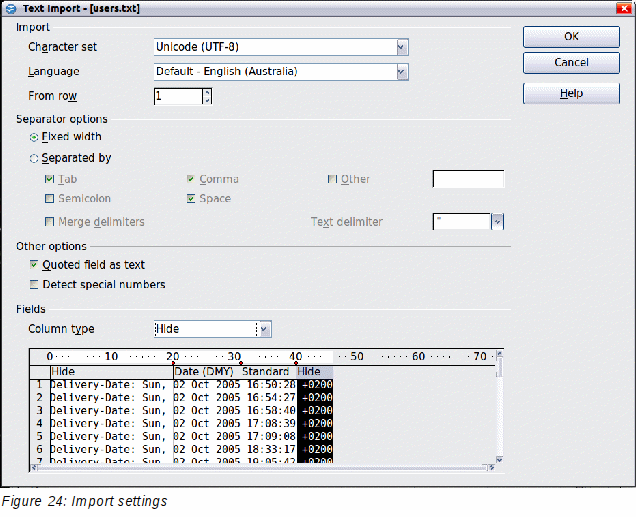The image size is (636, 518).
Task: Open the Language dropdown arrow
Action: click(x=402, y=72)
